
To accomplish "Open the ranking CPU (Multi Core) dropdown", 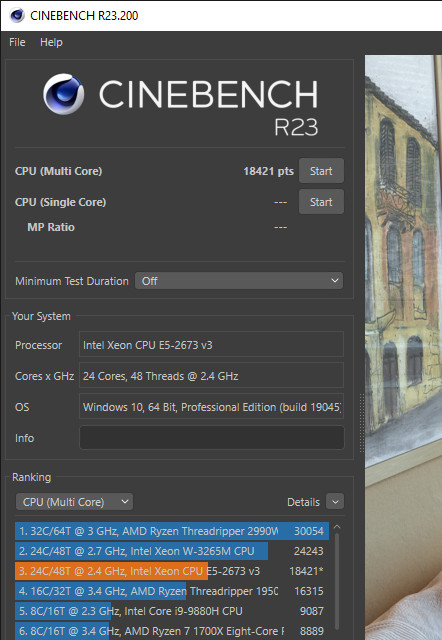I will [74, 502].
